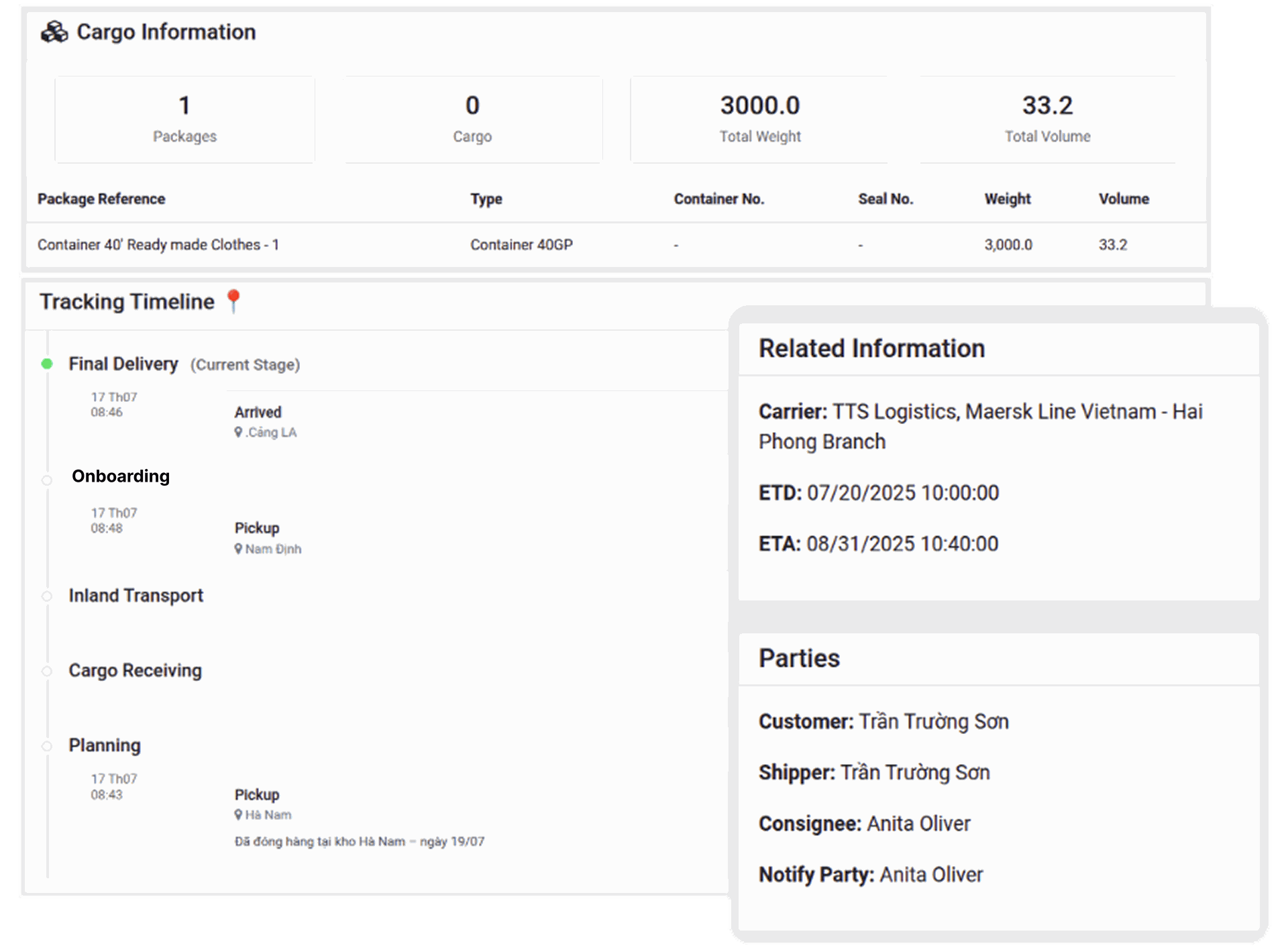This screenshot has width=1288, height=952.
Task: Open the Total Volume summary card
Action: tap(1047, 119)
